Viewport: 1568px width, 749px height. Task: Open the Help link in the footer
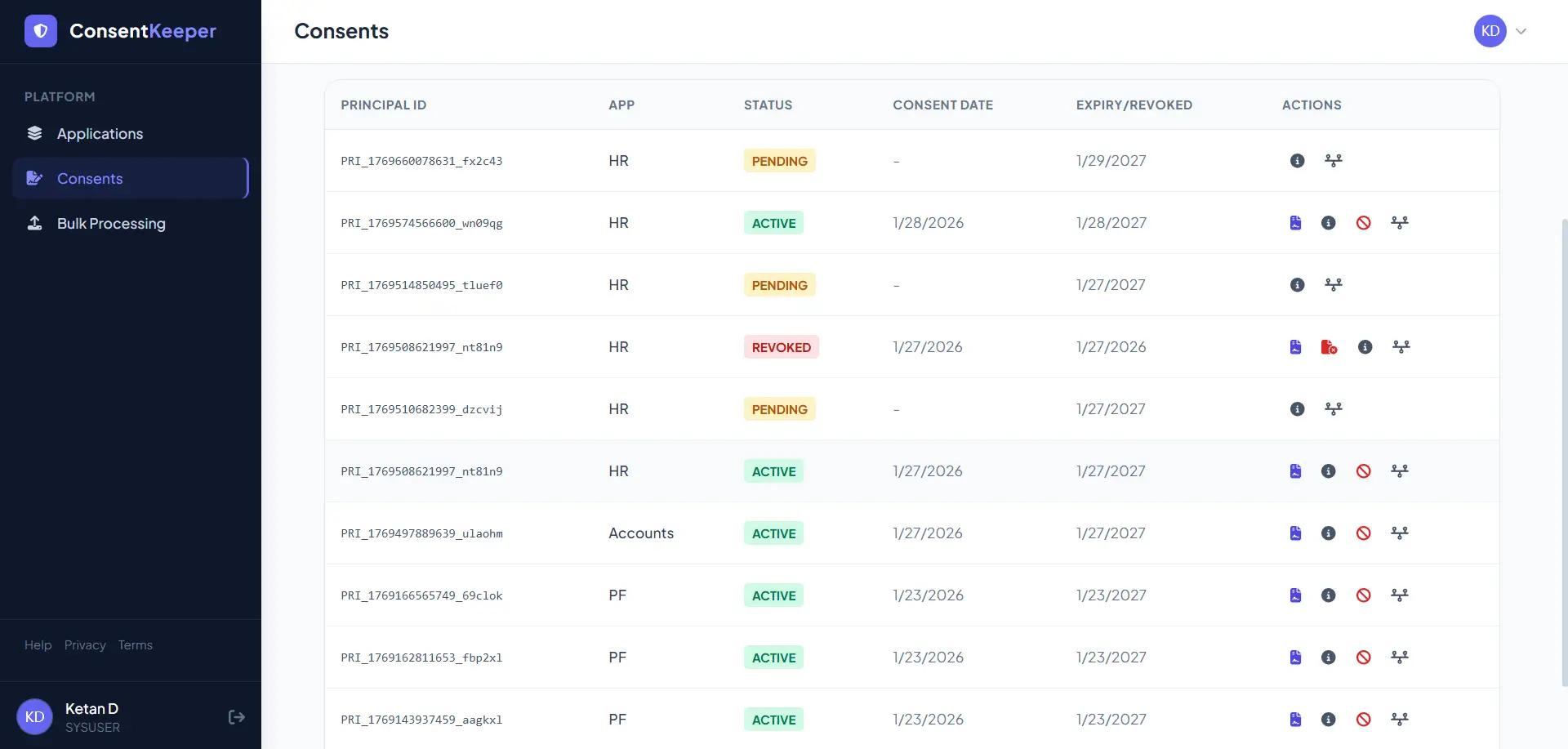(x=38, y=644)
